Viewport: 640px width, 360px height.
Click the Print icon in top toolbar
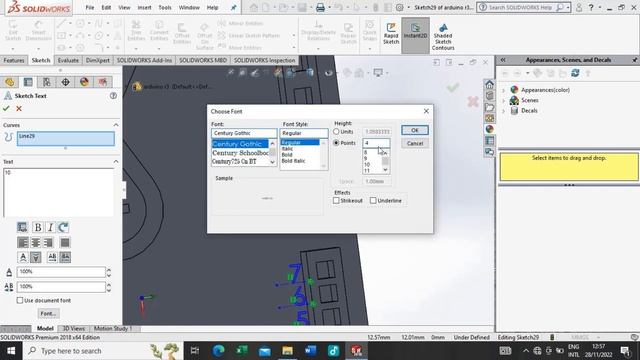click(320, 7)
